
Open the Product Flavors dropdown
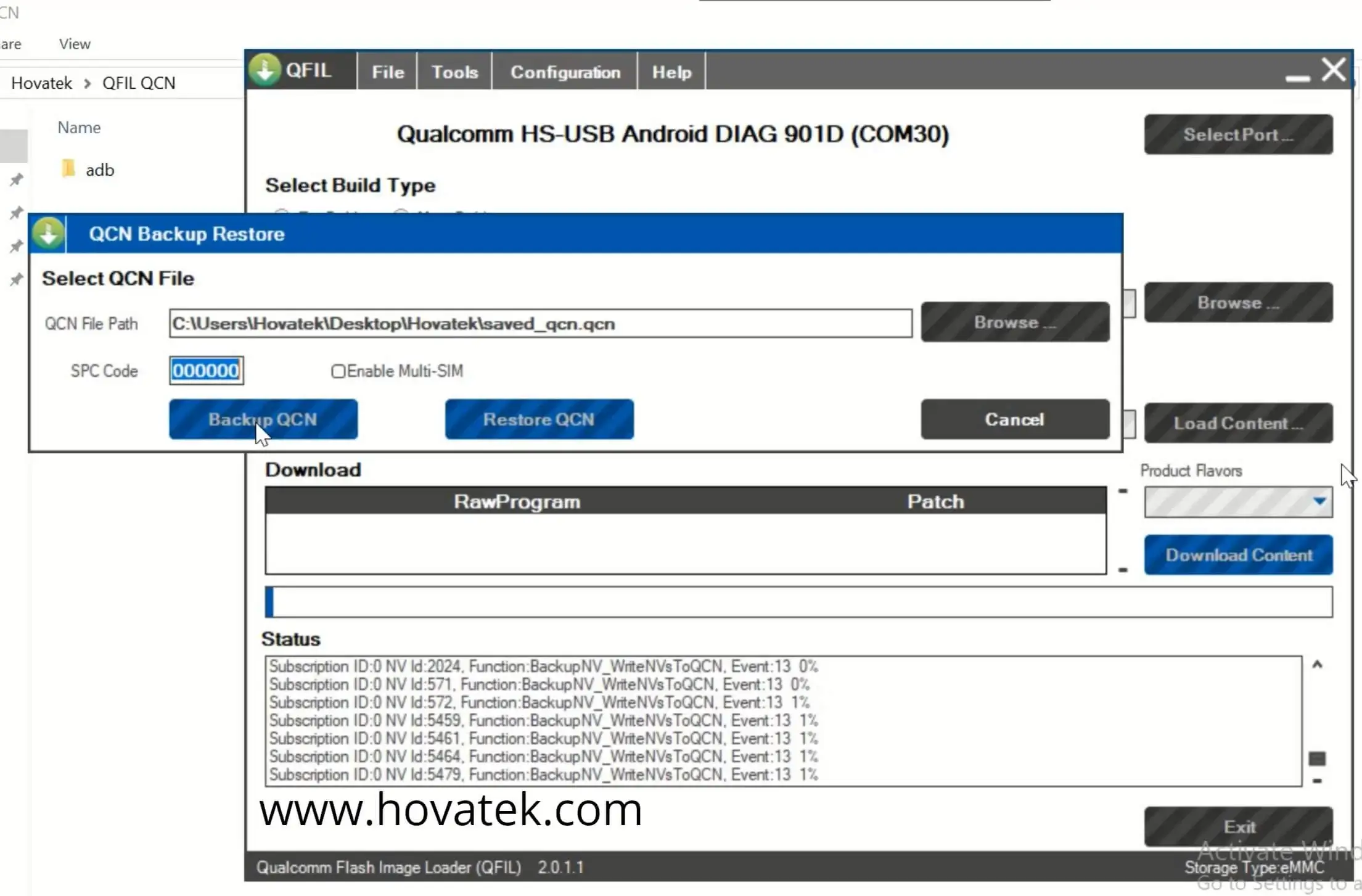pyautogui.click(x=1319, y=501)
